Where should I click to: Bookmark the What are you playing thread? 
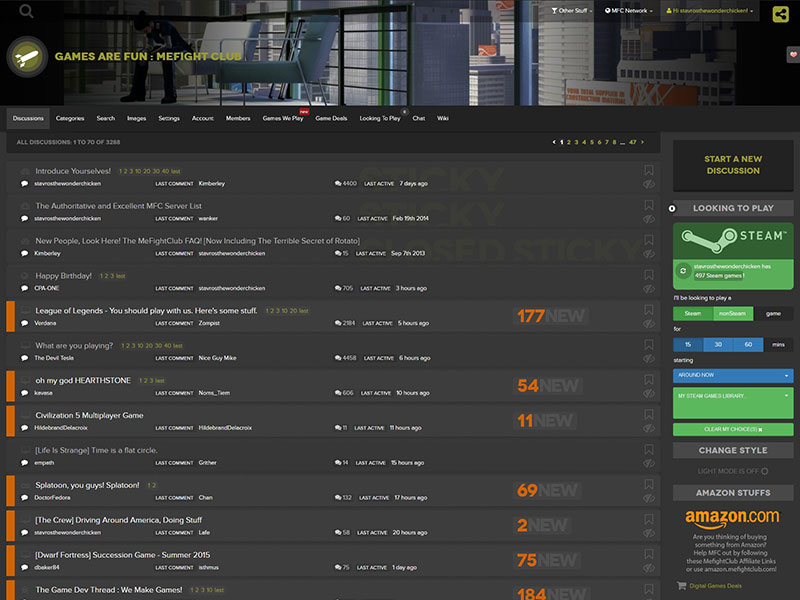tap(648, 344)
